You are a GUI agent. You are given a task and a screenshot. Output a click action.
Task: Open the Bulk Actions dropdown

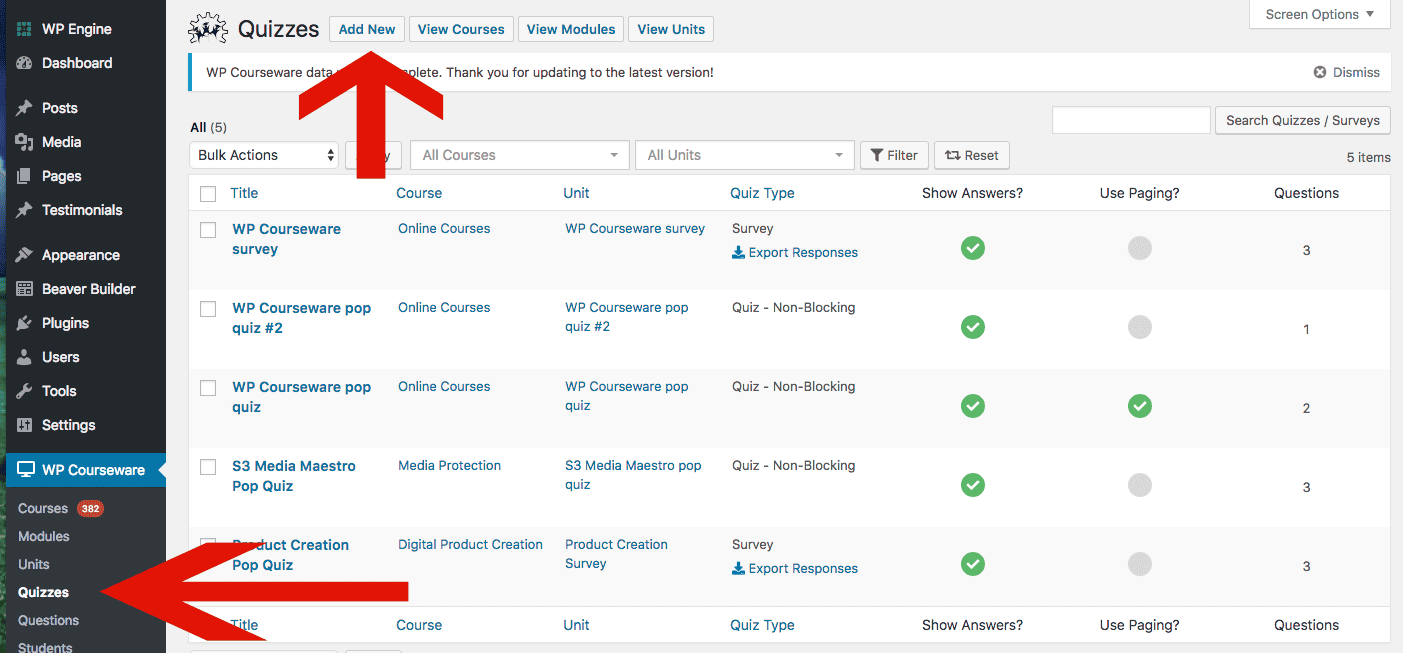264,155
